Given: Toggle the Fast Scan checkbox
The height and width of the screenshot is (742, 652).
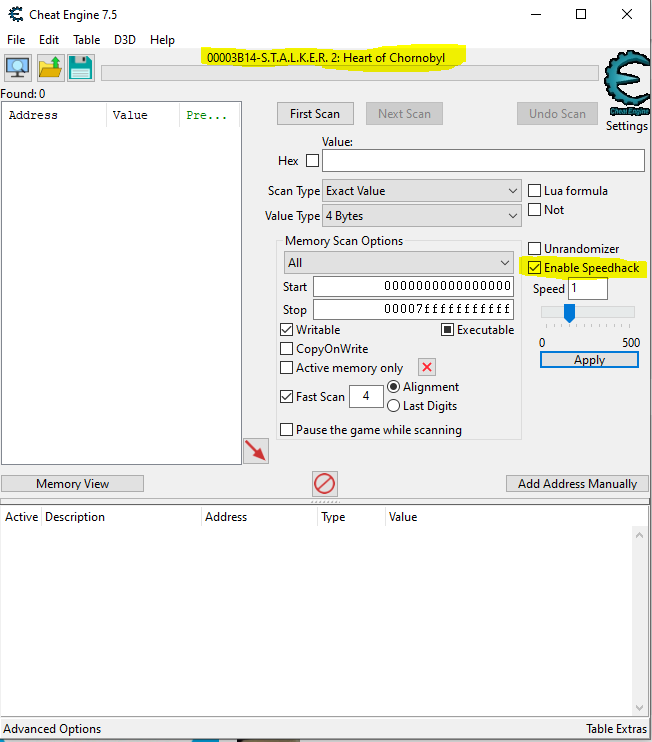Looking at the screenshot, I should pyautogui.click(x=286, y=397).
